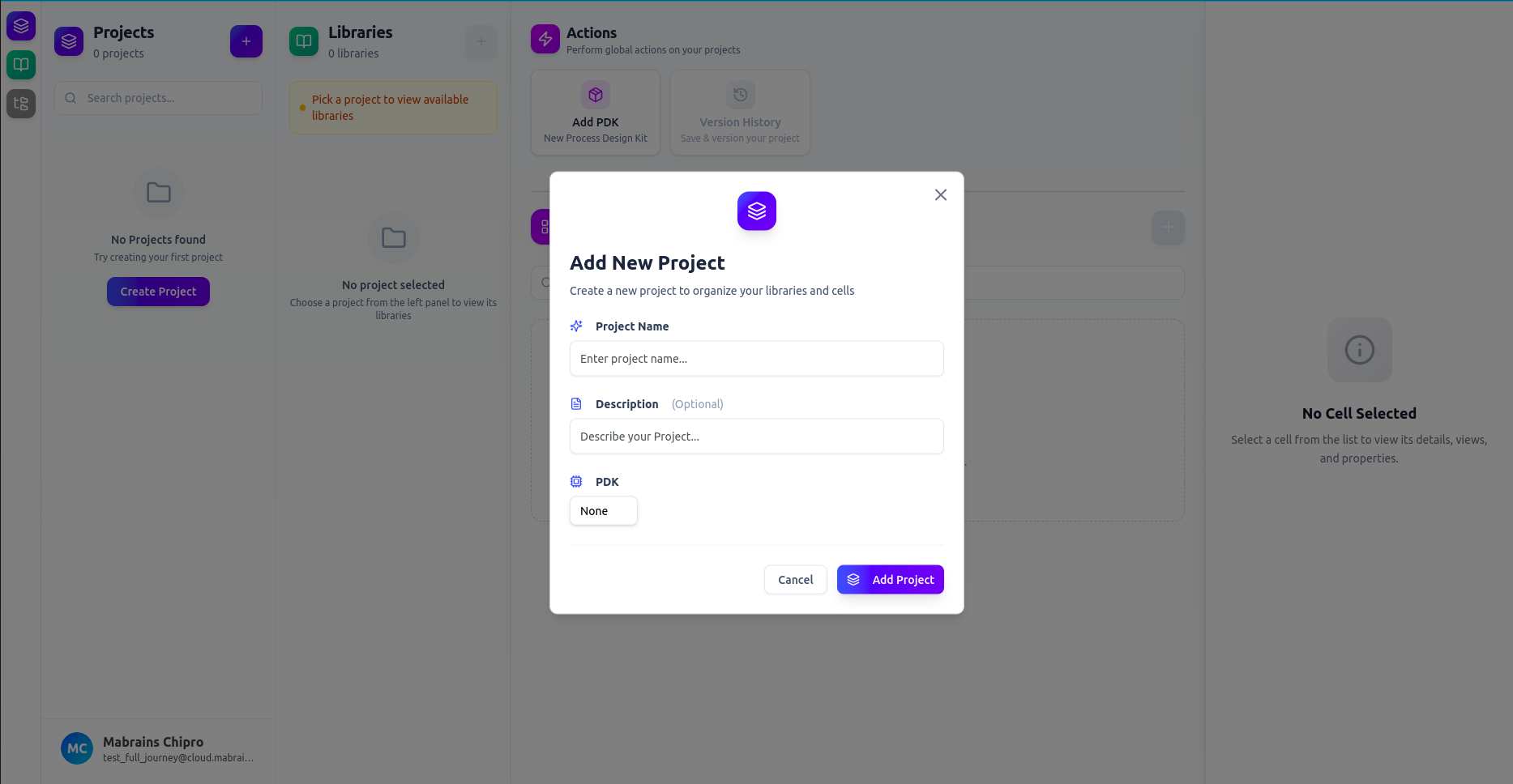Close the Add New Project dialog
The height and width of the screenshot is (784, 1513).
[x=940, y=194]
